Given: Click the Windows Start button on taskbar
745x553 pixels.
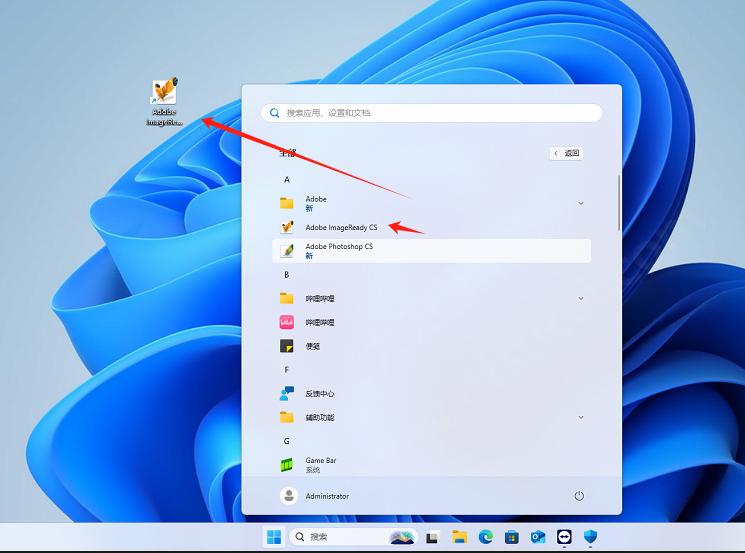Looking at the screenshot, I should pos(274,537).
